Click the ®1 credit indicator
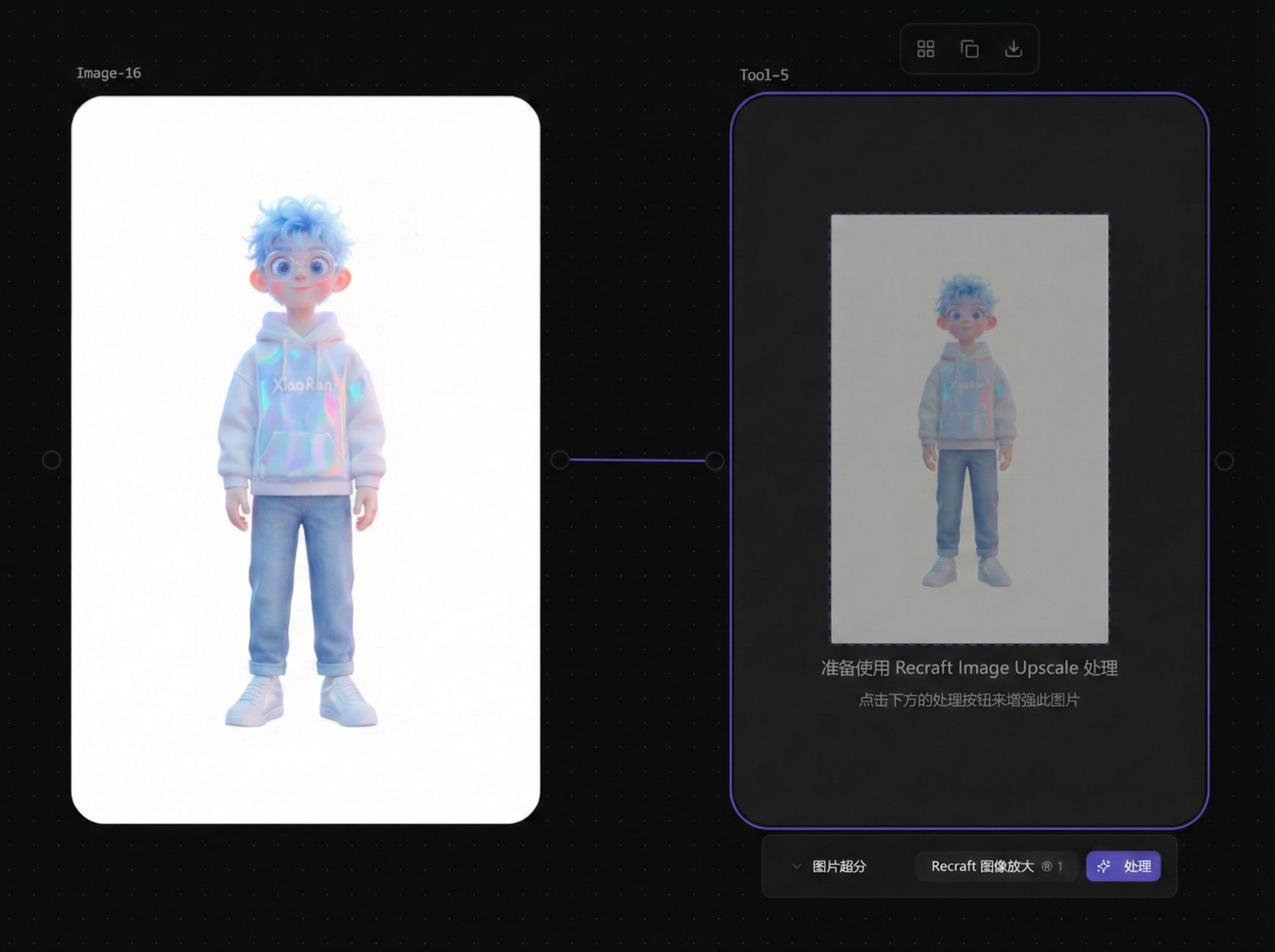Image resolution: width=1275 pixels, height=952 pixels. click(1053, 866)
